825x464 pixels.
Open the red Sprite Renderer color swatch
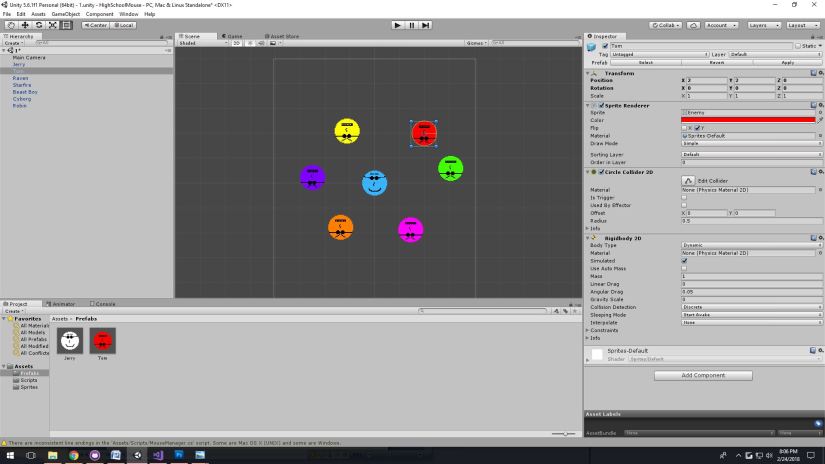tap(747, 119)
